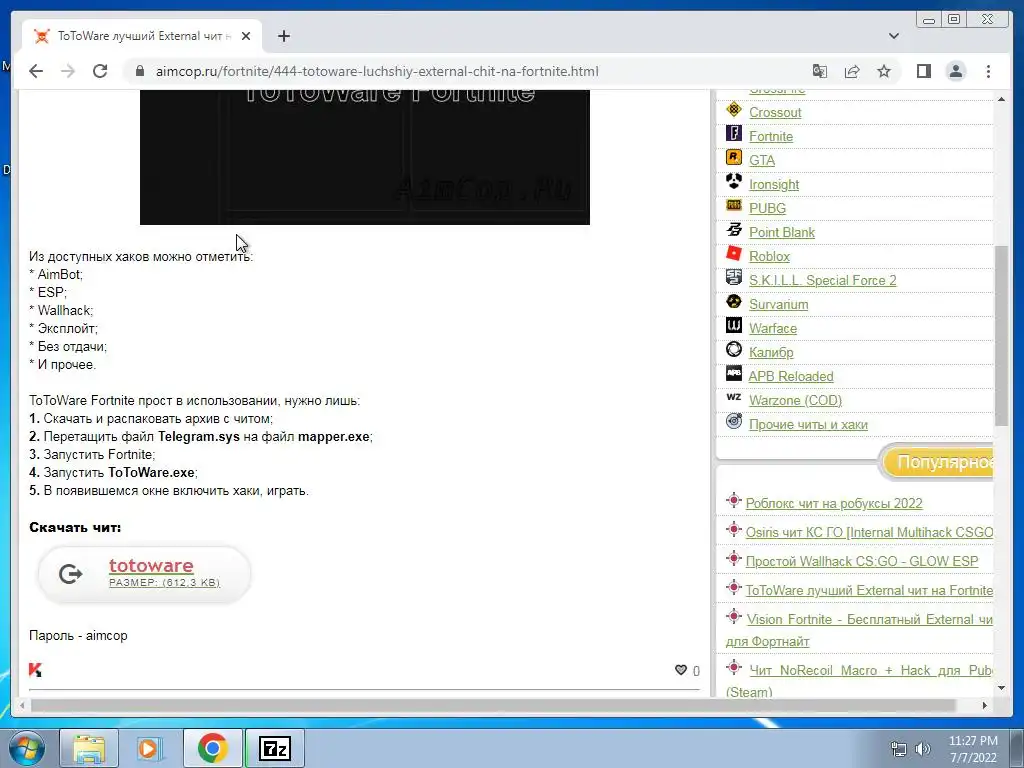Open Vision Fortnite Бесплатный External link
This screenshot has width=1024, height=768.
tap(859, 630)
